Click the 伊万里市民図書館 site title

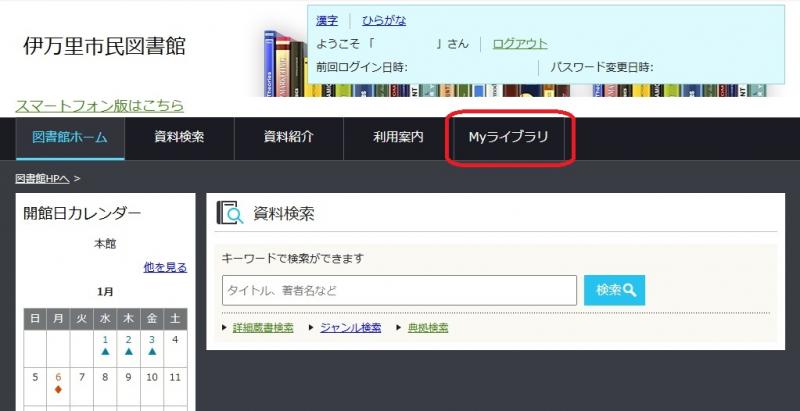pyautogui.click(x=104, y=47)
